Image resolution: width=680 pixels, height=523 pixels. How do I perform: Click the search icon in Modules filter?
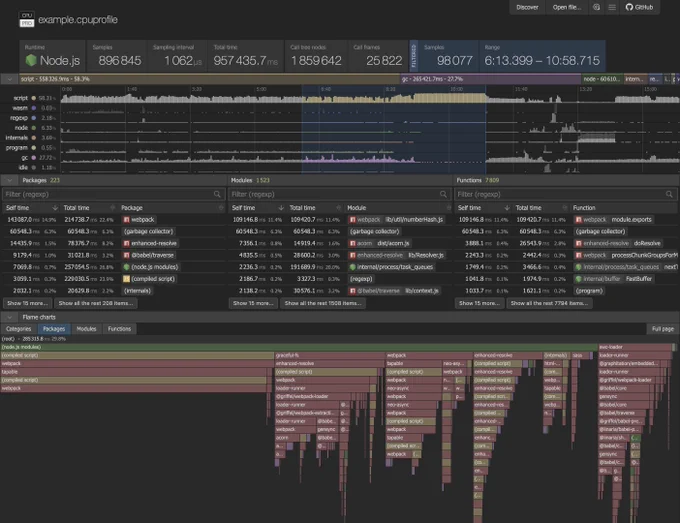(x=443, y=194)
